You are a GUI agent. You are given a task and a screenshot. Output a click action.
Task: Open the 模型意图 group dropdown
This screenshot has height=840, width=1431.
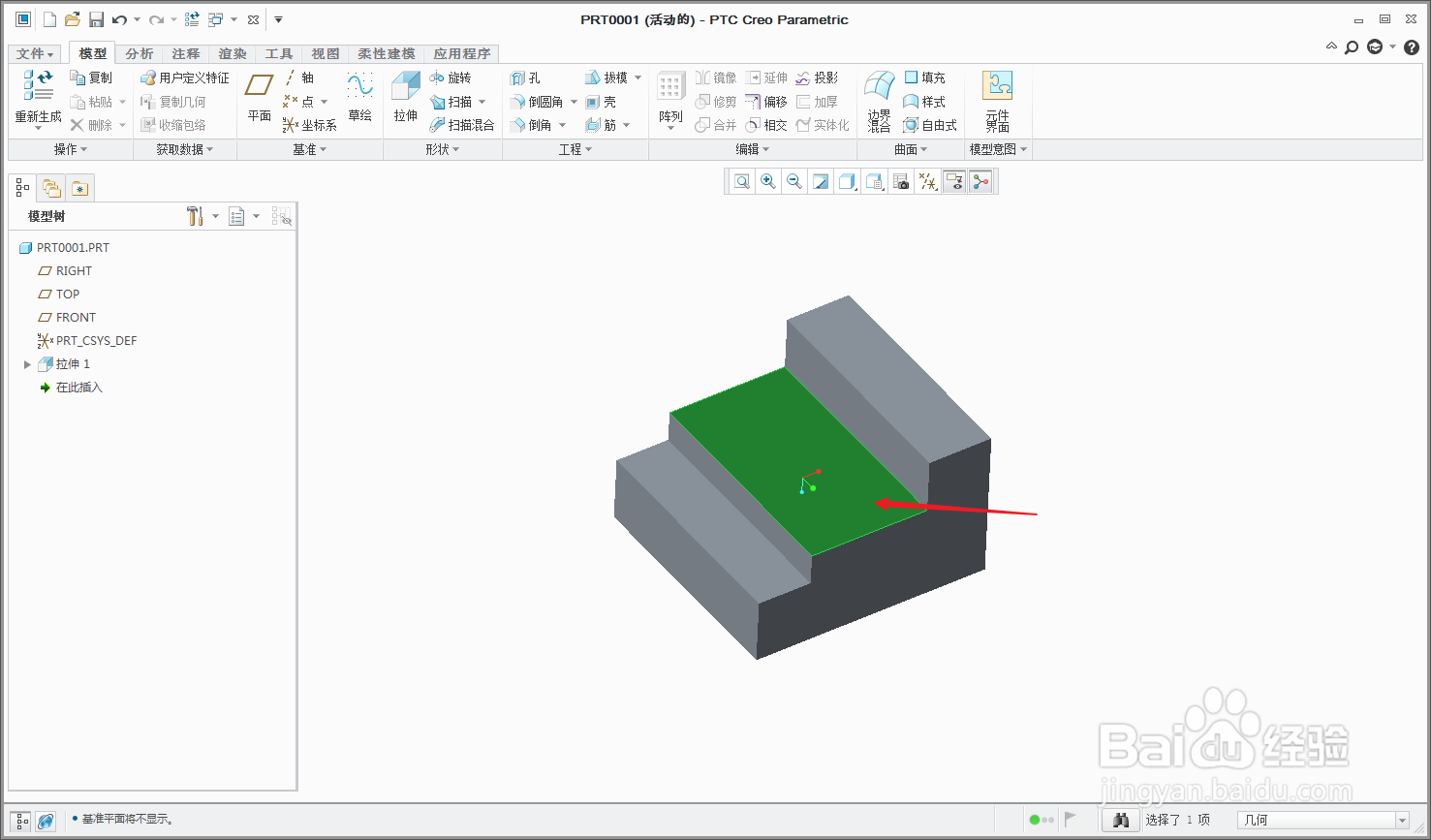[998, 149]
